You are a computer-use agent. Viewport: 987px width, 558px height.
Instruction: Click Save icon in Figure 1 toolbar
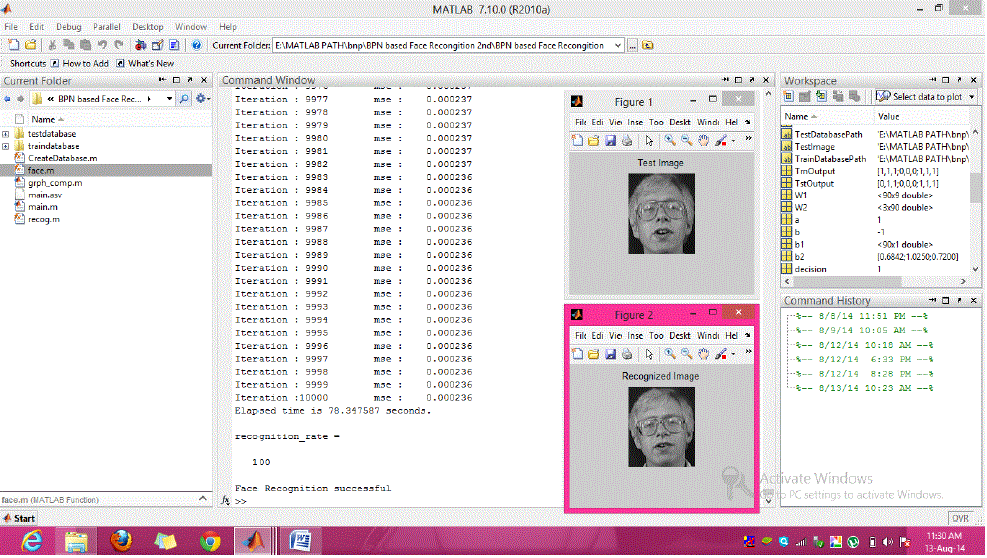coord(610,141)
